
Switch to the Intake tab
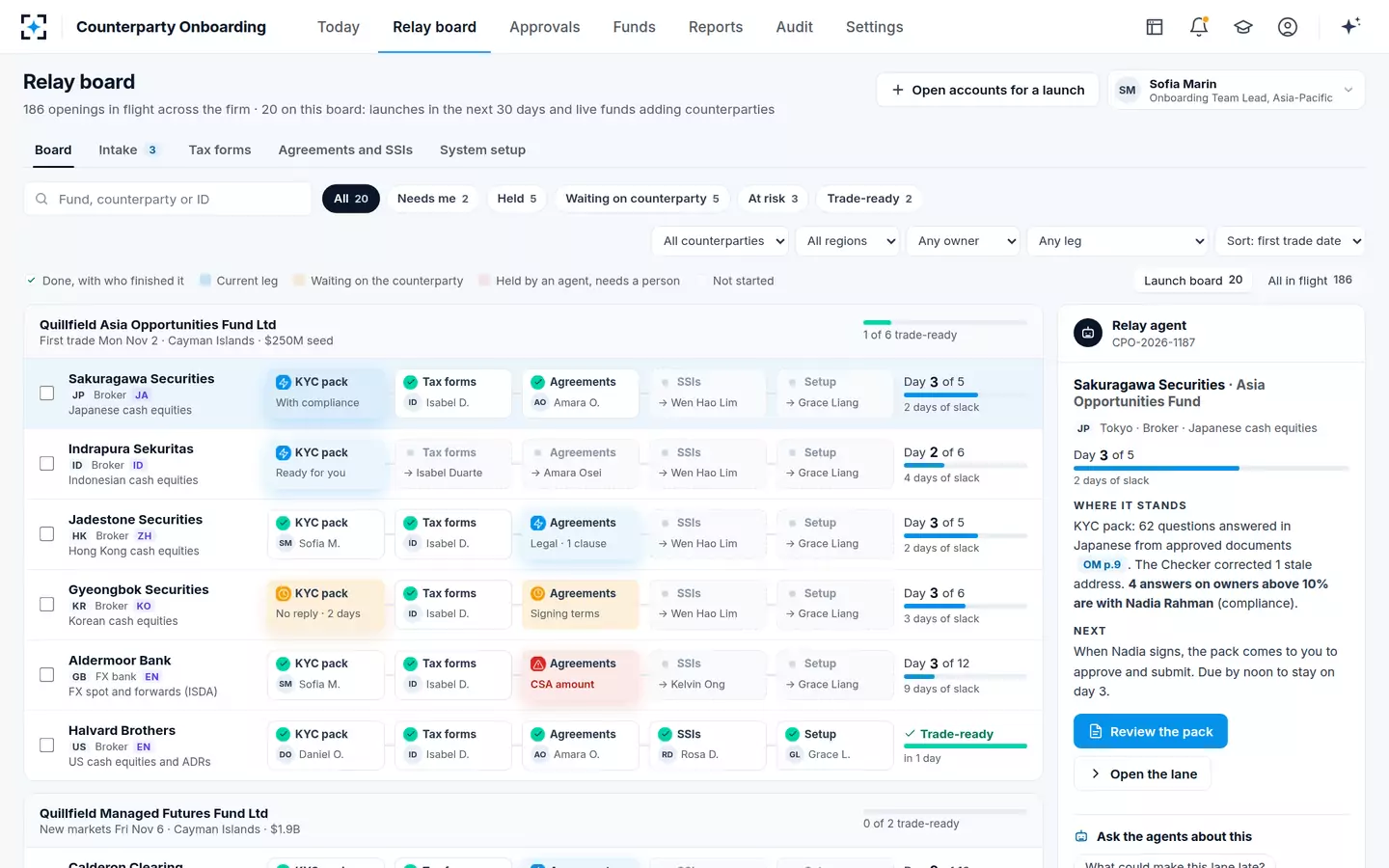pyautogui.click(x=128, y=149)
